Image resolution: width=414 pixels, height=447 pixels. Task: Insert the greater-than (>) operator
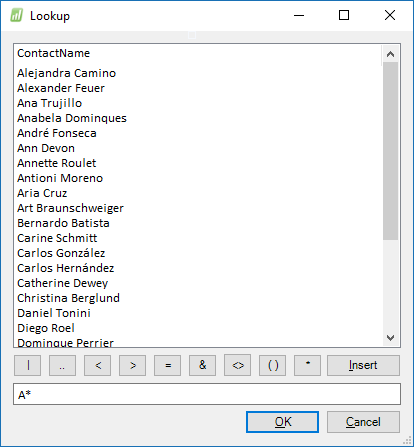pyautogui.click(x=132, y=365)
